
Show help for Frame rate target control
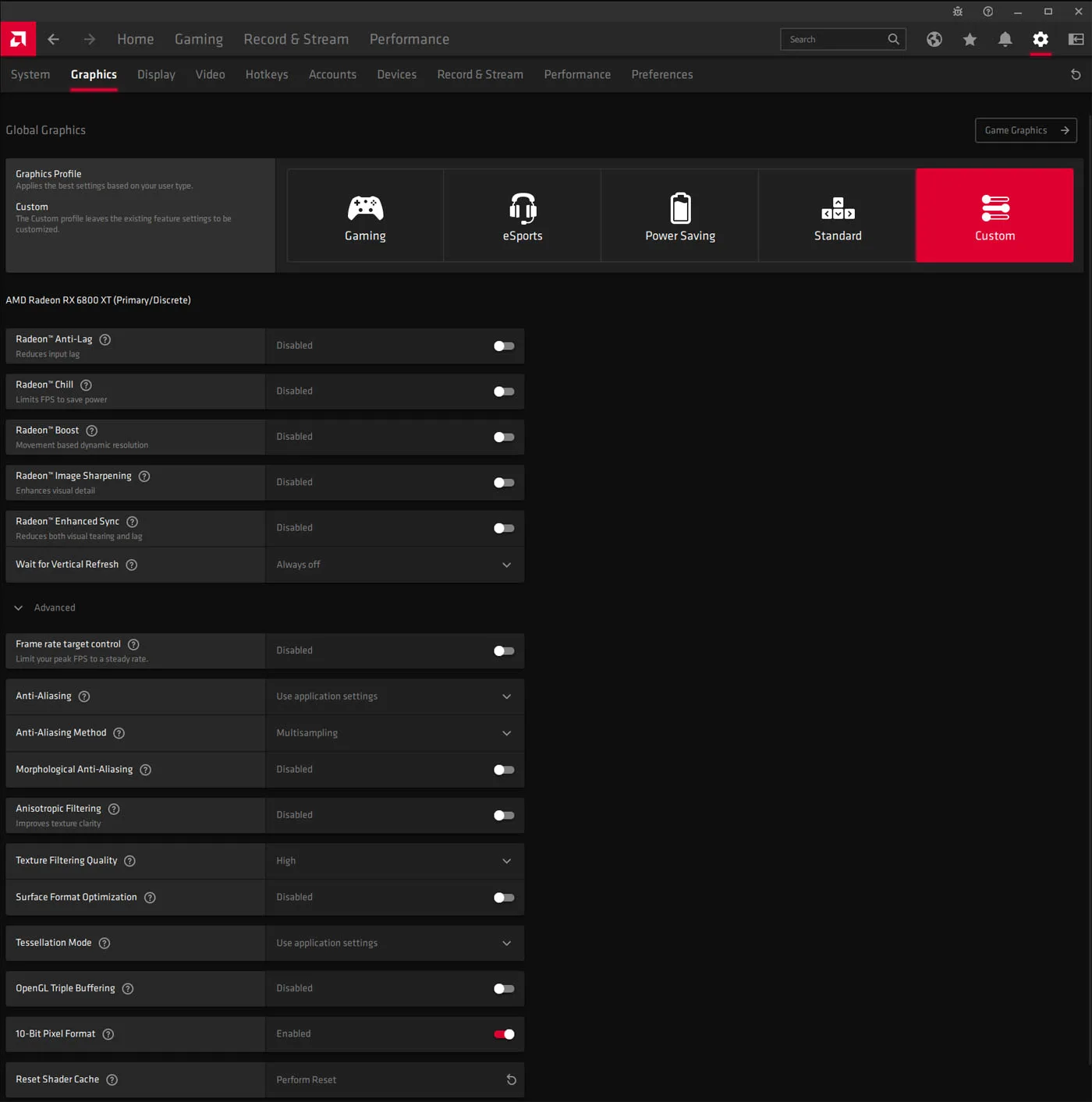click(x=133, y=644)
